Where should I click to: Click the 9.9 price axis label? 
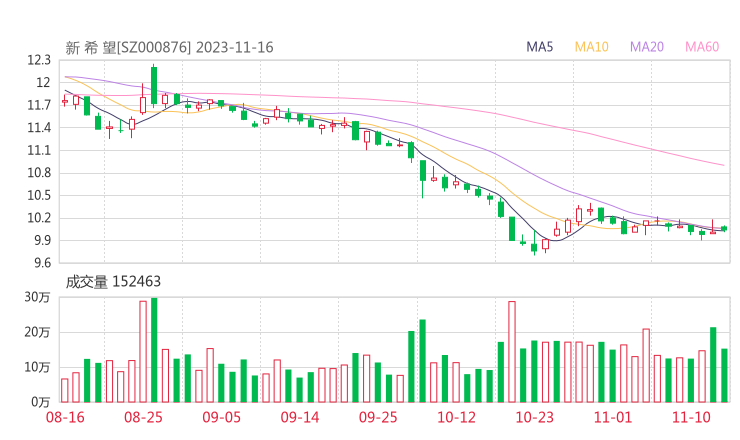point(41,240)
